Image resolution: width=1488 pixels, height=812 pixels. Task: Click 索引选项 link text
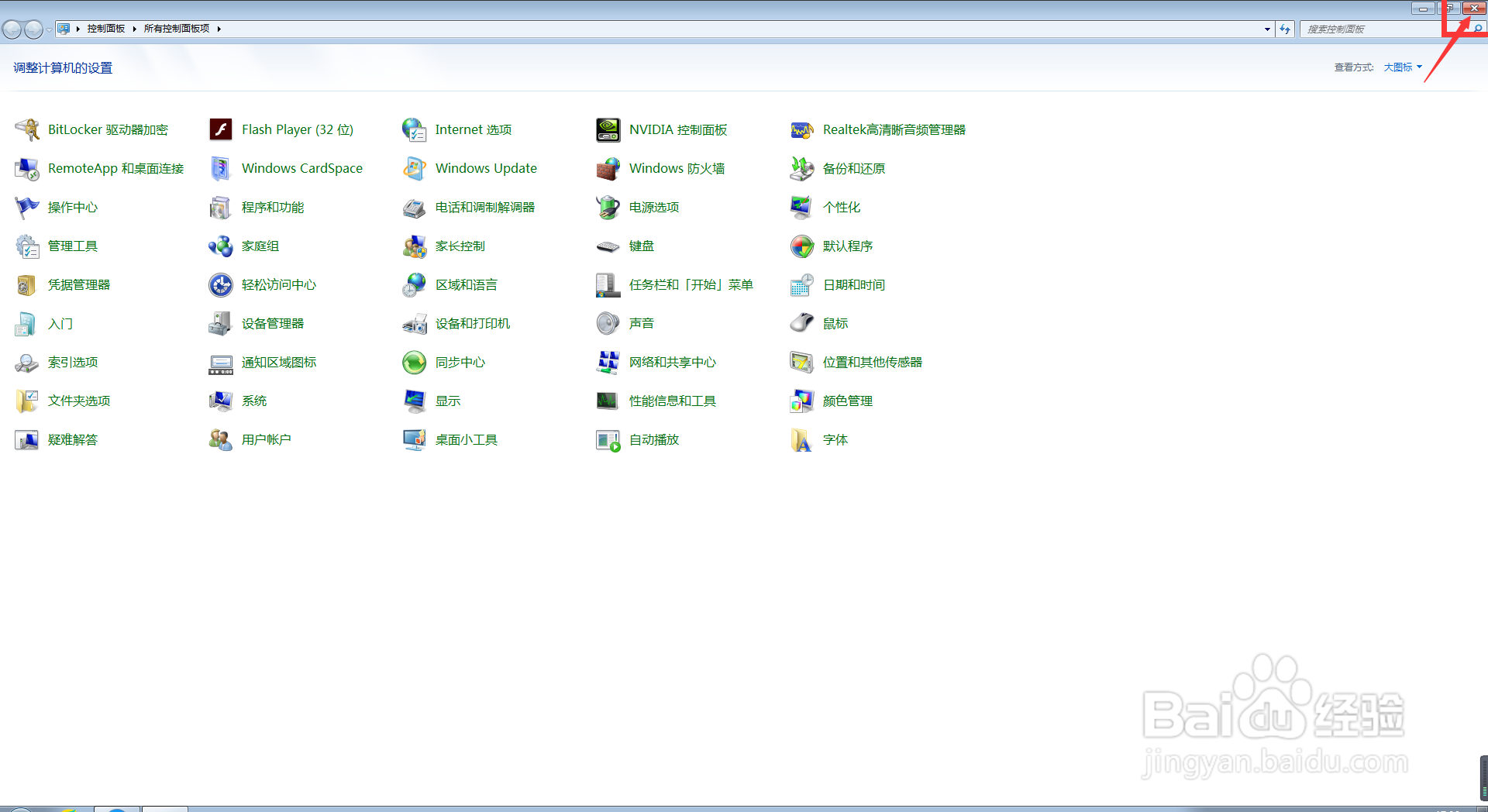73,362
